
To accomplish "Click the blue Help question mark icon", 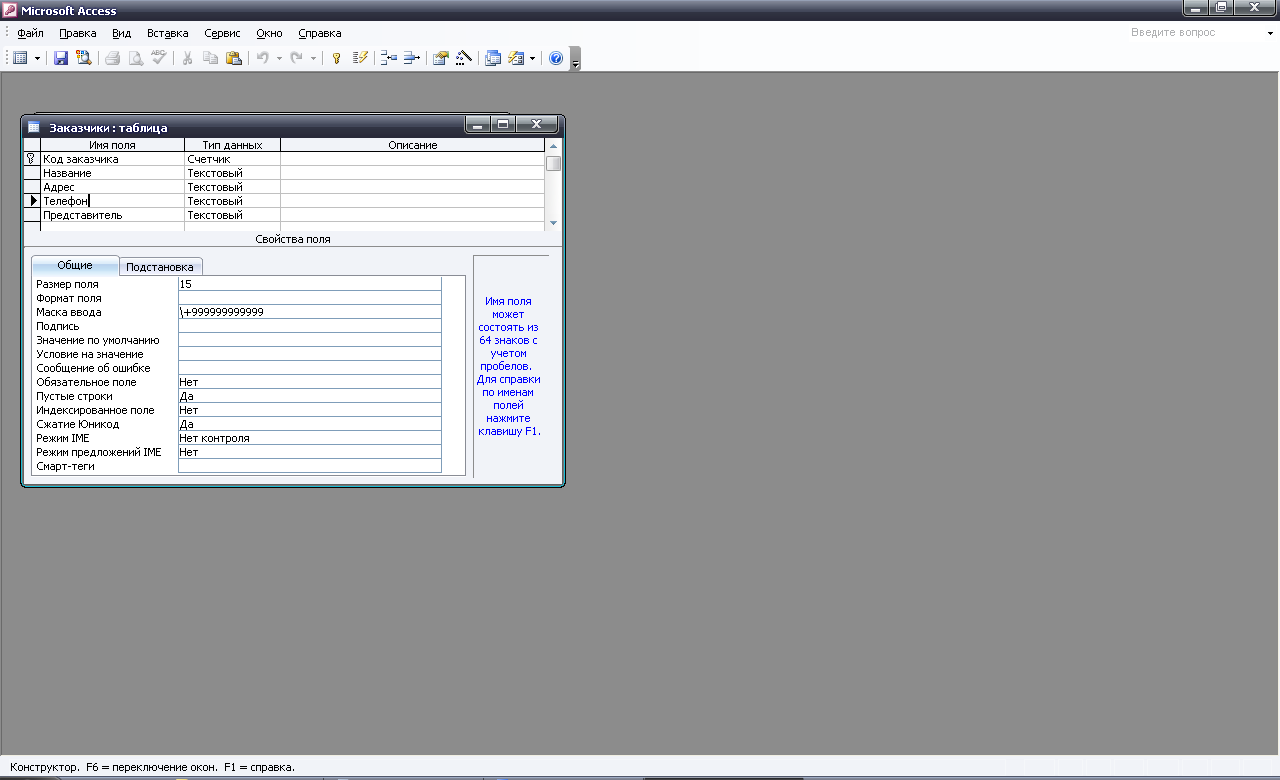I will coord(556,58).
